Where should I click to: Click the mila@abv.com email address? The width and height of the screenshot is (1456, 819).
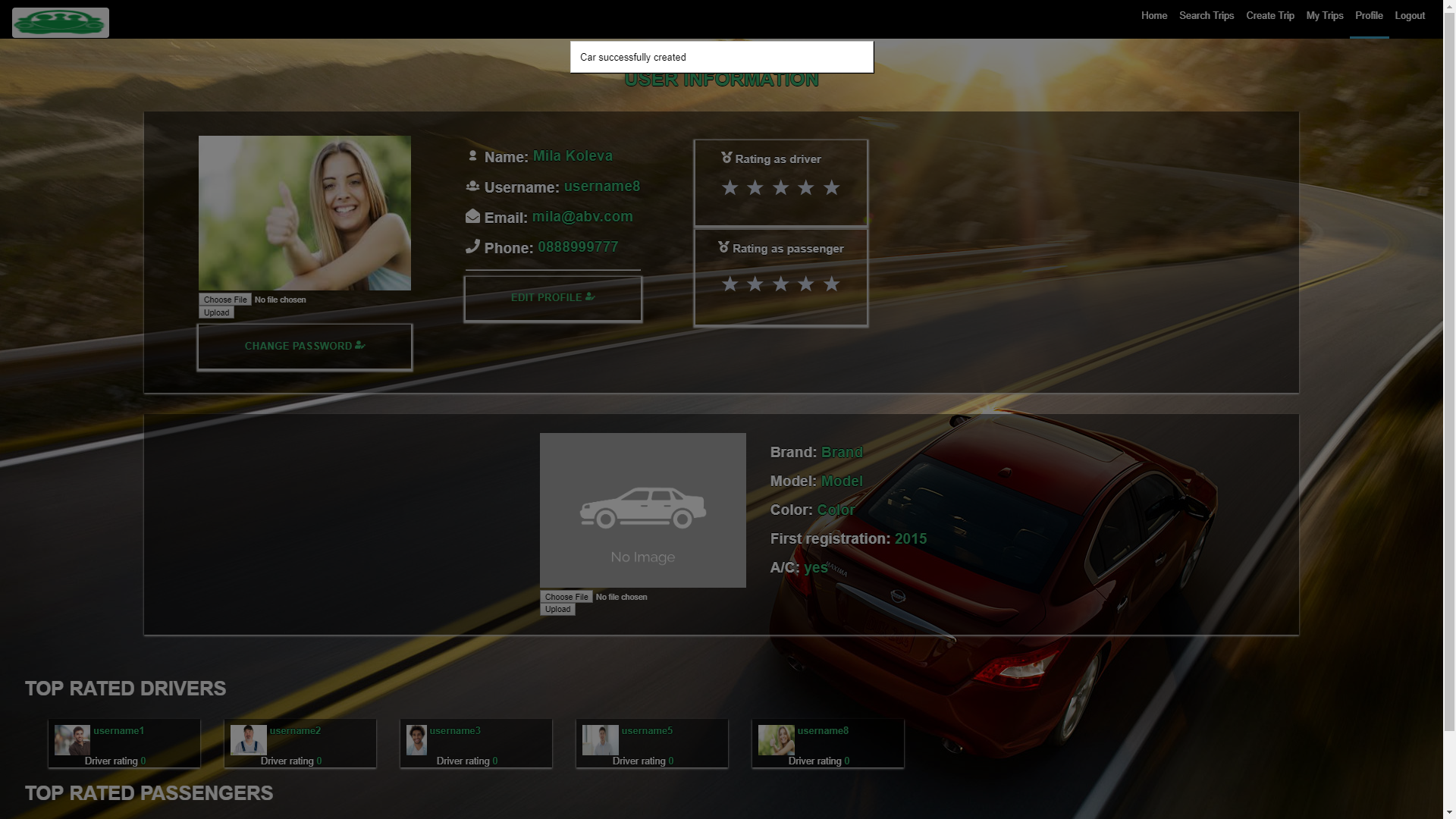pyautogui.click(x=582, y=216)
